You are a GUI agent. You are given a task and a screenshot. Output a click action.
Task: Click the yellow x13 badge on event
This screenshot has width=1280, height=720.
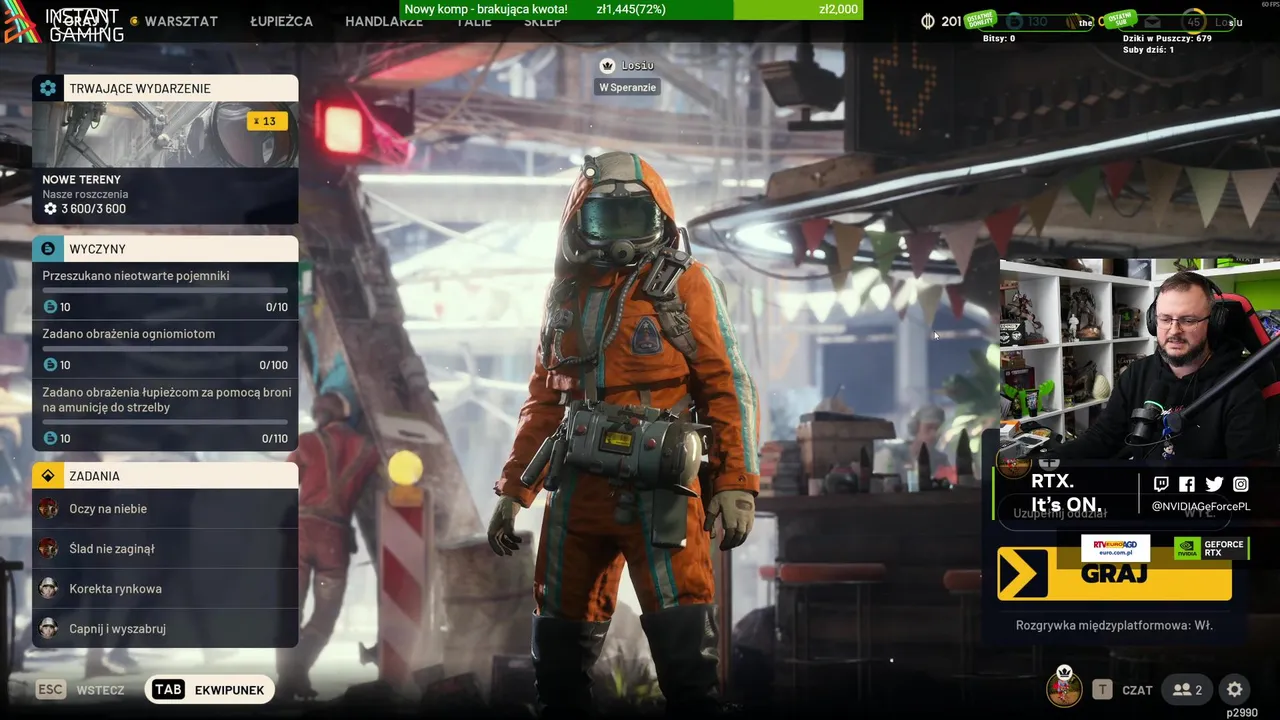(267, 121)
